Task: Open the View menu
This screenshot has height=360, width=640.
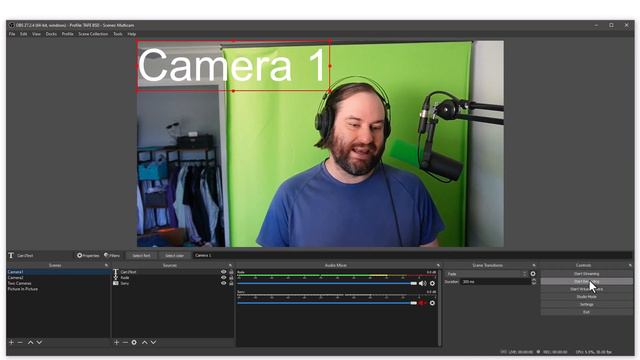Action: pyautogui.click(x=36, y=34)
